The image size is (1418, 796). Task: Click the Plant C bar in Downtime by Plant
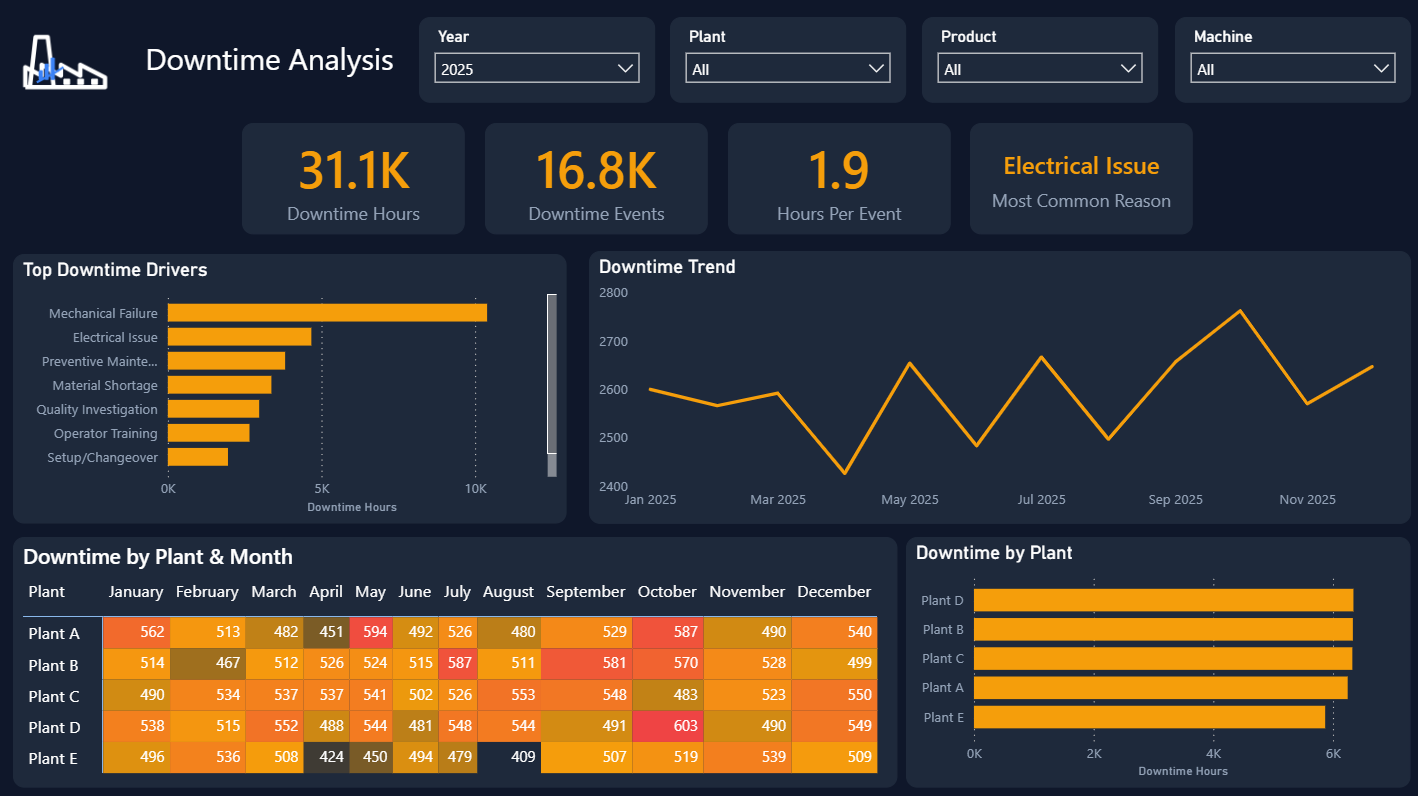(x=1163, y=658)
